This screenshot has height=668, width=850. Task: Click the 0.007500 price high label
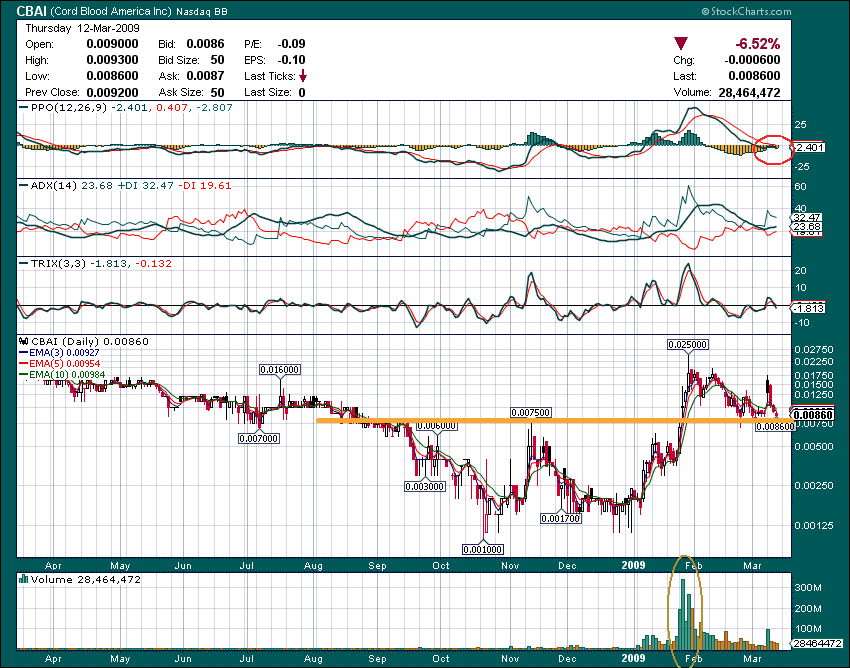531,413
